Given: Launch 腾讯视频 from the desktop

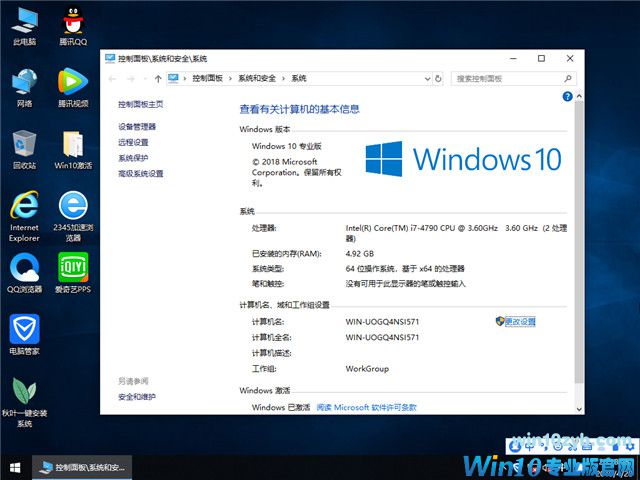Looking at the screenshot, I should point(73,87).
